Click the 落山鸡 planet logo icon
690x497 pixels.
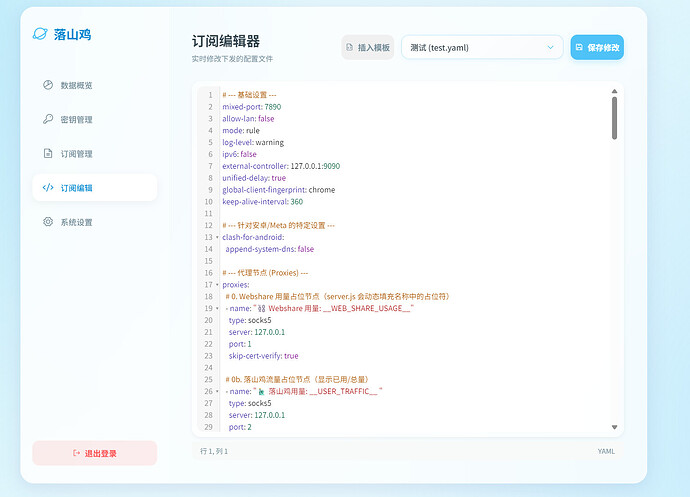coord(40,34)
